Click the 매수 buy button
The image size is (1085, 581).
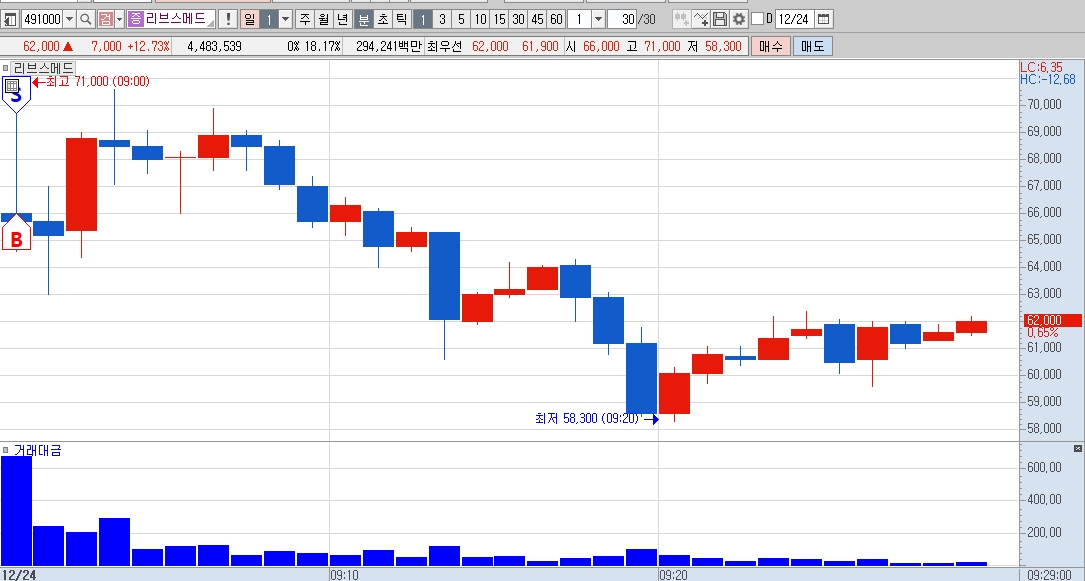770,46
